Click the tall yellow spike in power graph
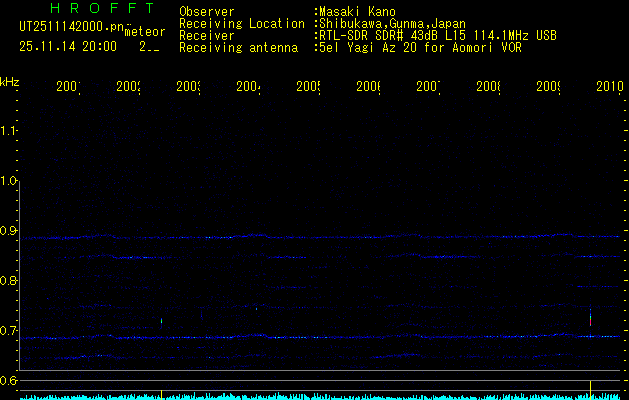The image size is (629, 400). click(x=591, y=389)
